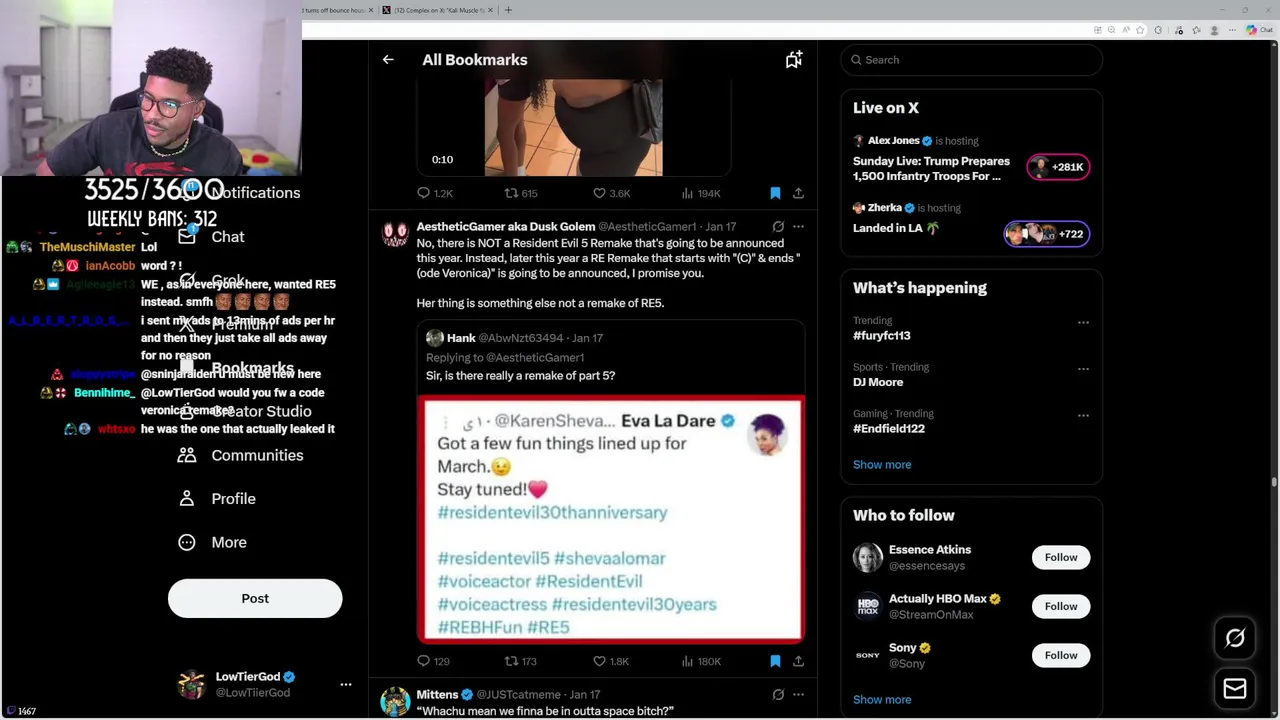
Task: Open Notifications in sidebar
Action: pos(240,193)
